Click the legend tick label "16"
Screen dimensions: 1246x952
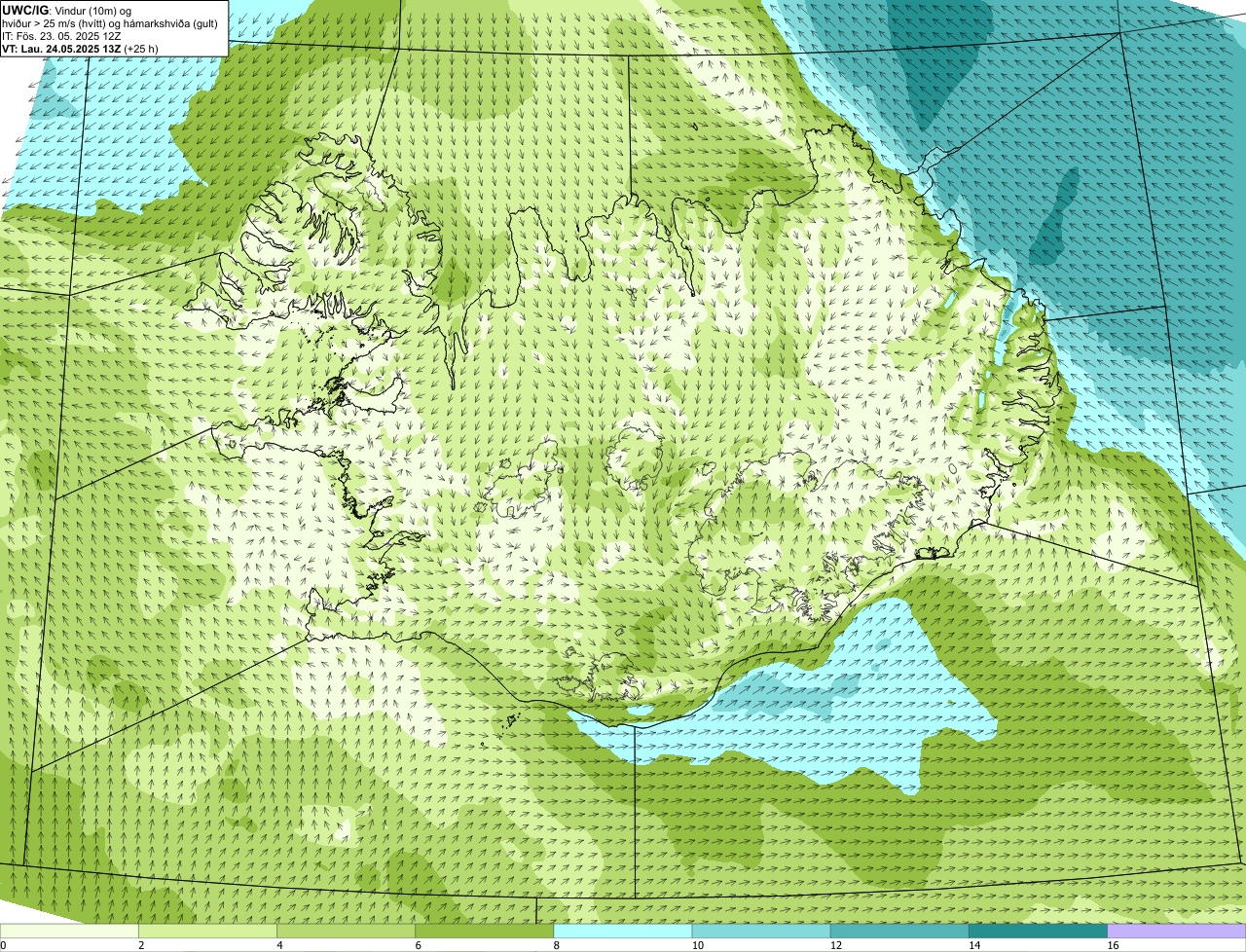[1113, 945]
